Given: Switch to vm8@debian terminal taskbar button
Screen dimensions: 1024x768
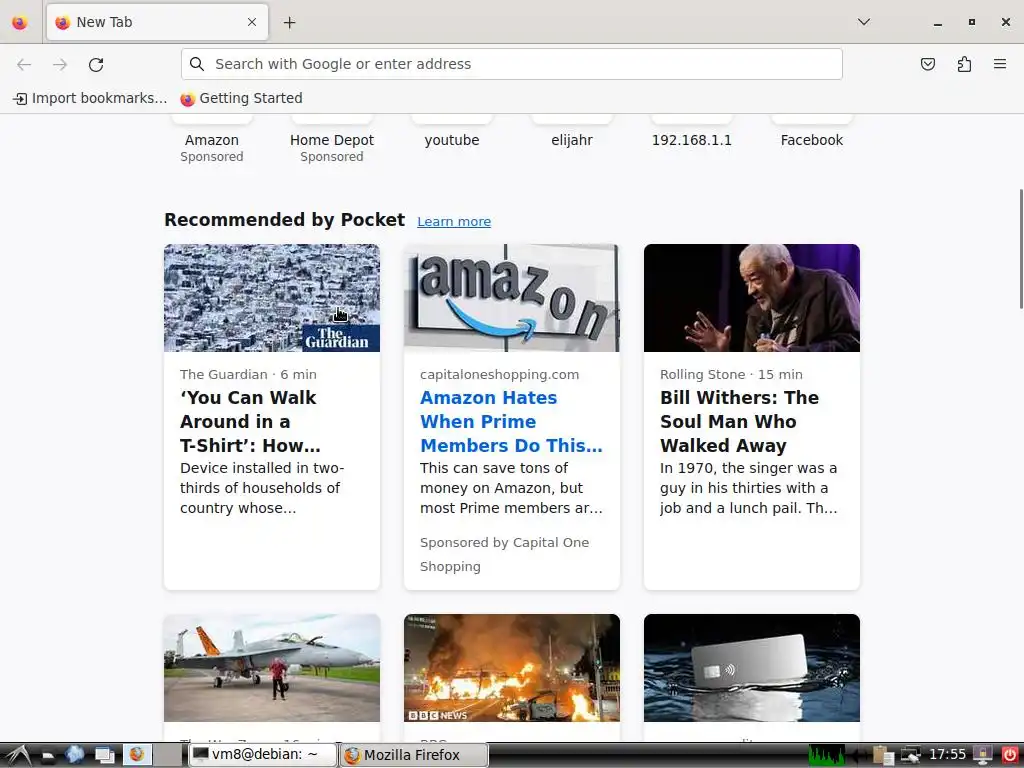Looking at the screenshot, I should click(263, 755).
